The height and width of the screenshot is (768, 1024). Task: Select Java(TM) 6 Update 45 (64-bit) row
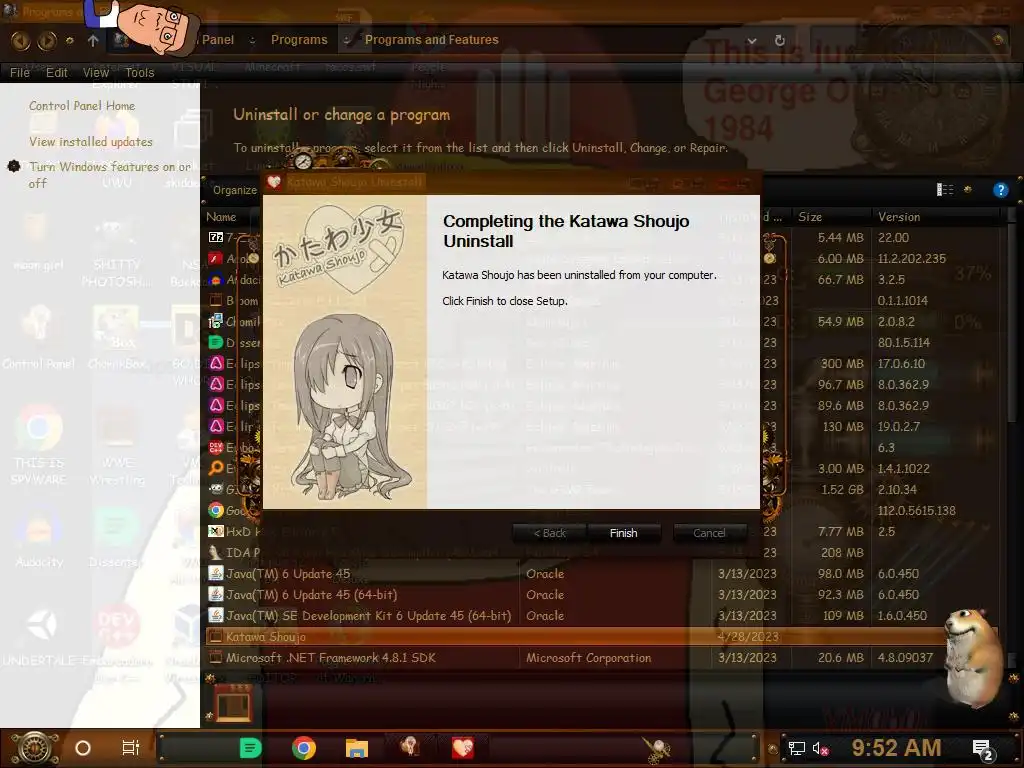click(x=602, y=594)
